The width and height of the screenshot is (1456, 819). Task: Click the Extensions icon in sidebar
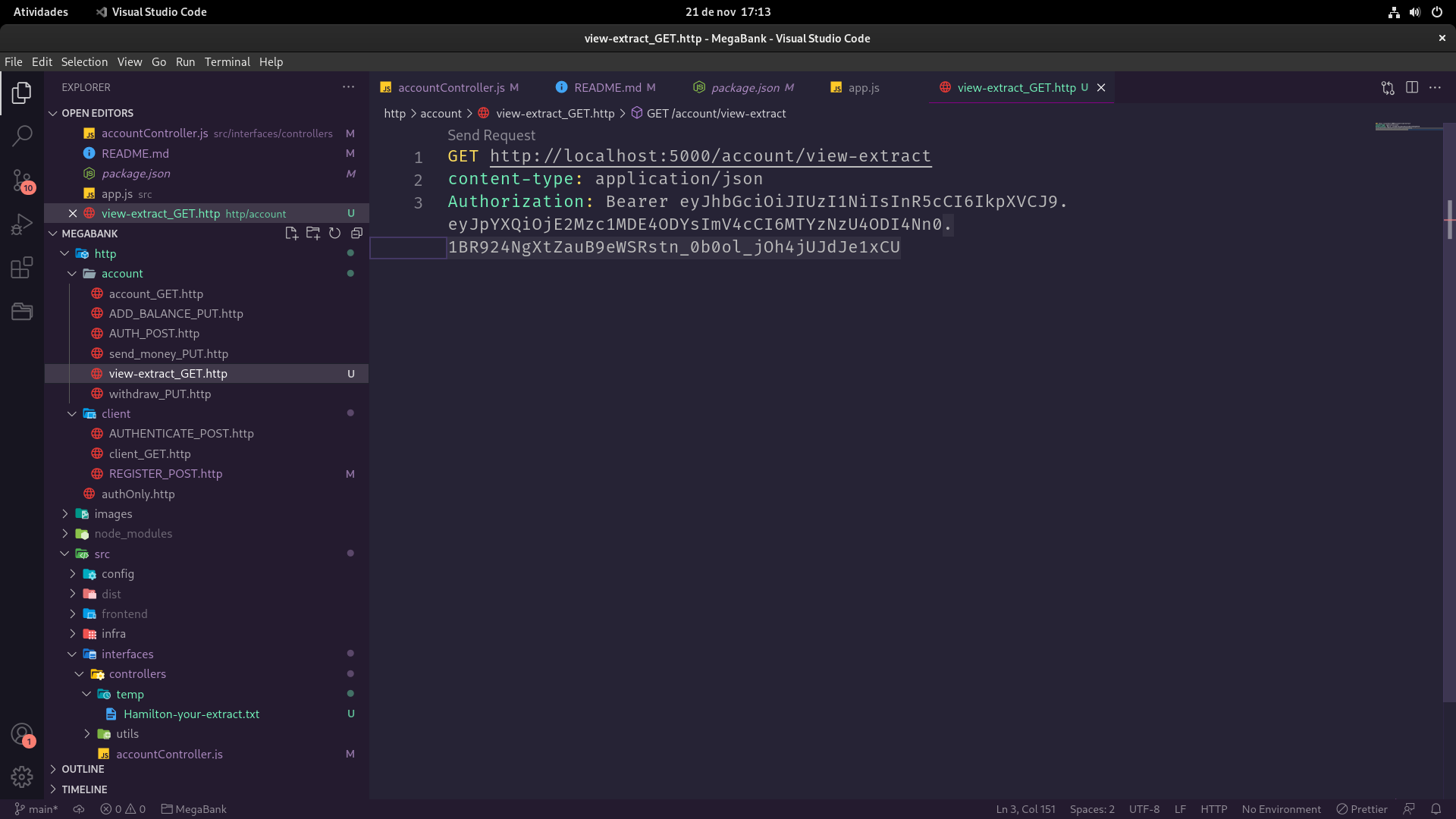pos(22,268)
